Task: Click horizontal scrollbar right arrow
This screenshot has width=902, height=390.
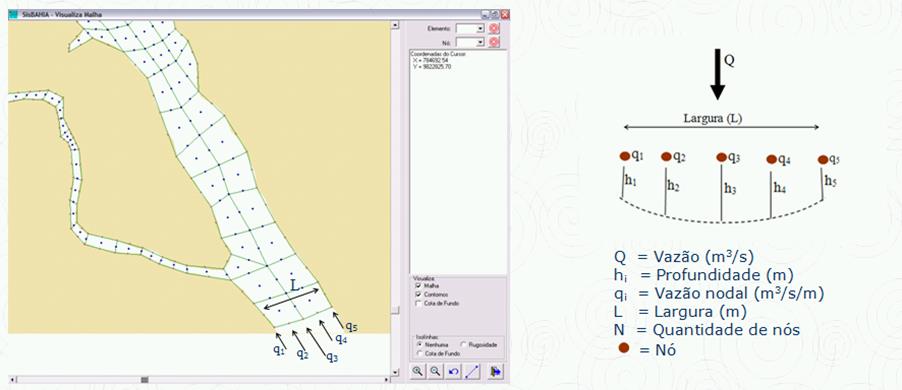Action: [387, 380]
